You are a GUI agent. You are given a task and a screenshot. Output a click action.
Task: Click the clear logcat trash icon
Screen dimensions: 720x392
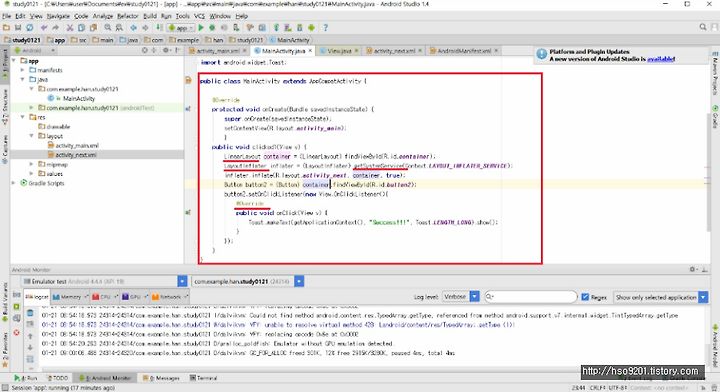click(30, 313)
